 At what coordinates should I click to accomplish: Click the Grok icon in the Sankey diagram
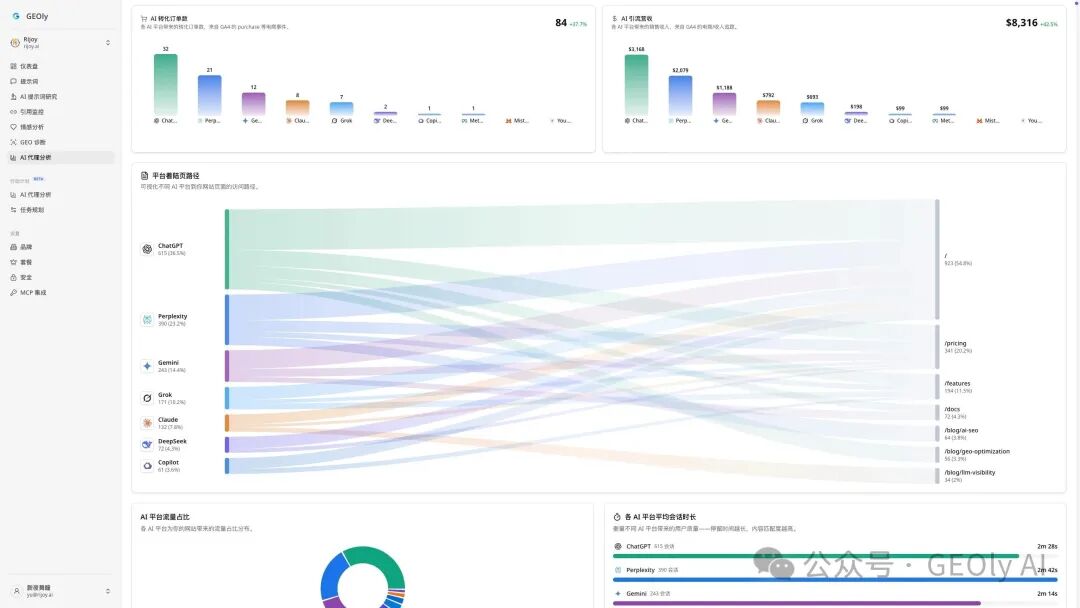(x=147, y=398)
